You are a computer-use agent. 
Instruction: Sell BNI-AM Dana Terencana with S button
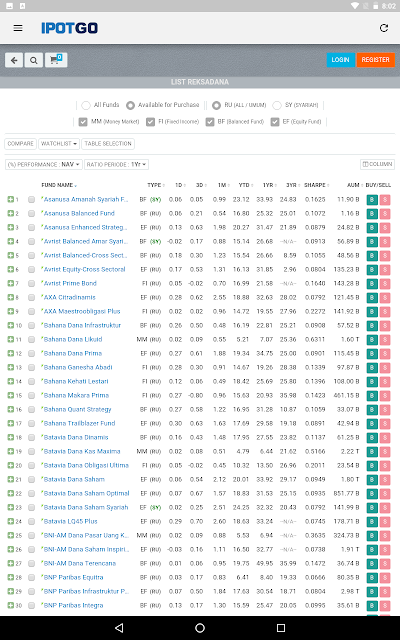384,564
